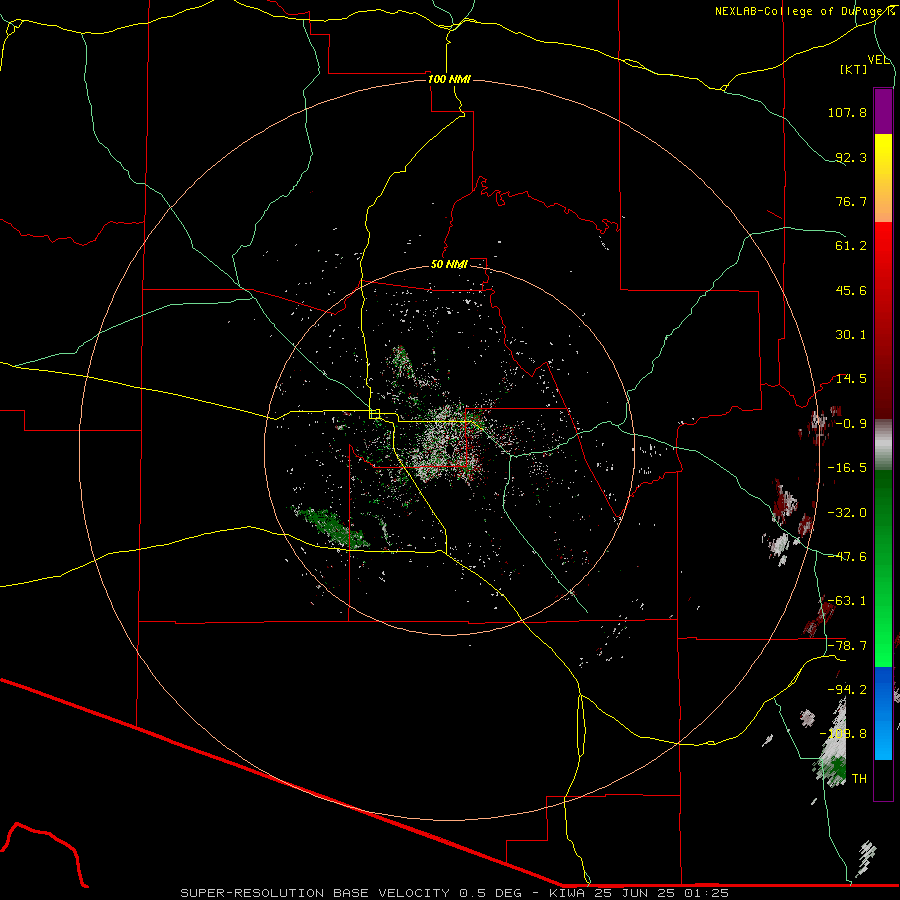Viewport: 900px width, 900px height.
Task: Select the 61.2 velocity scale value
Action: pyautogui.click(x=851, y=246)
